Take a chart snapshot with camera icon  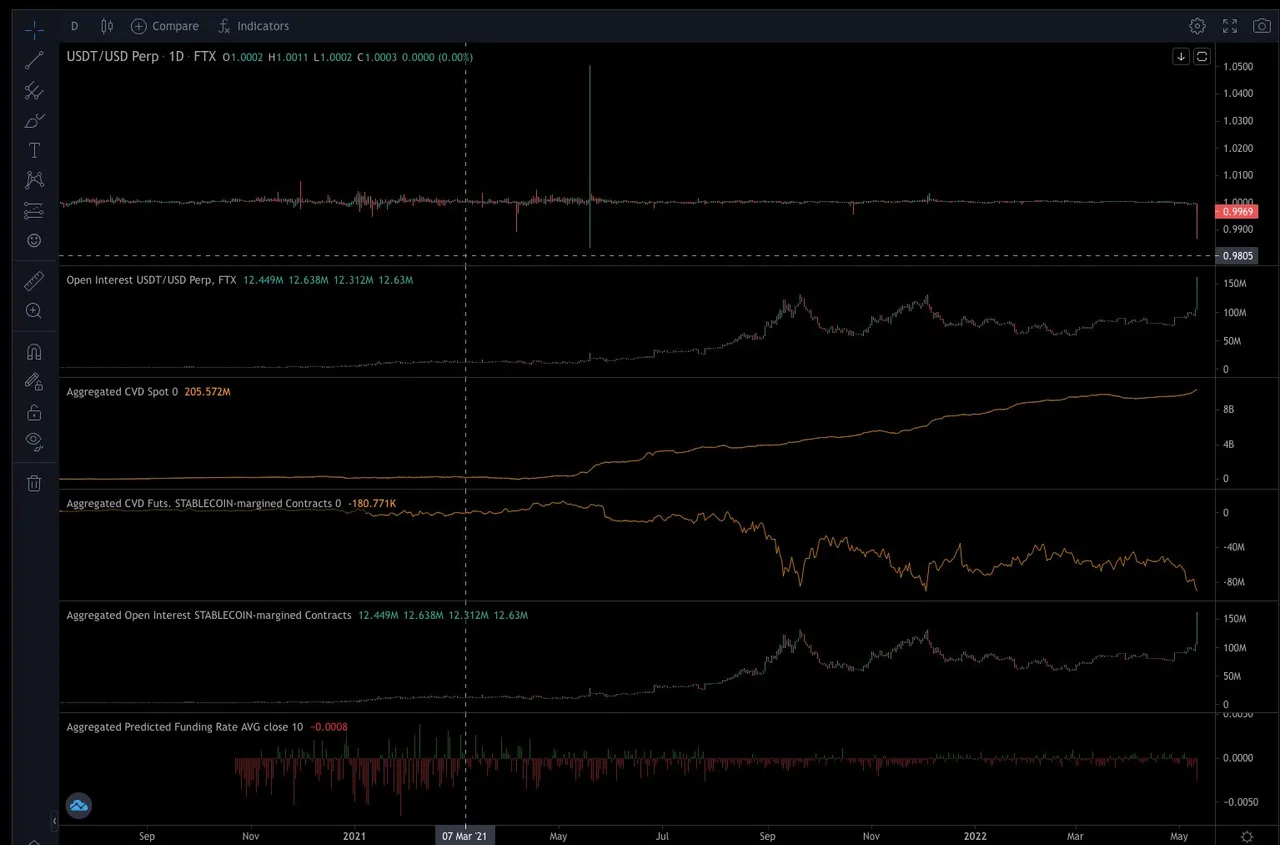tap(1262, 26)
